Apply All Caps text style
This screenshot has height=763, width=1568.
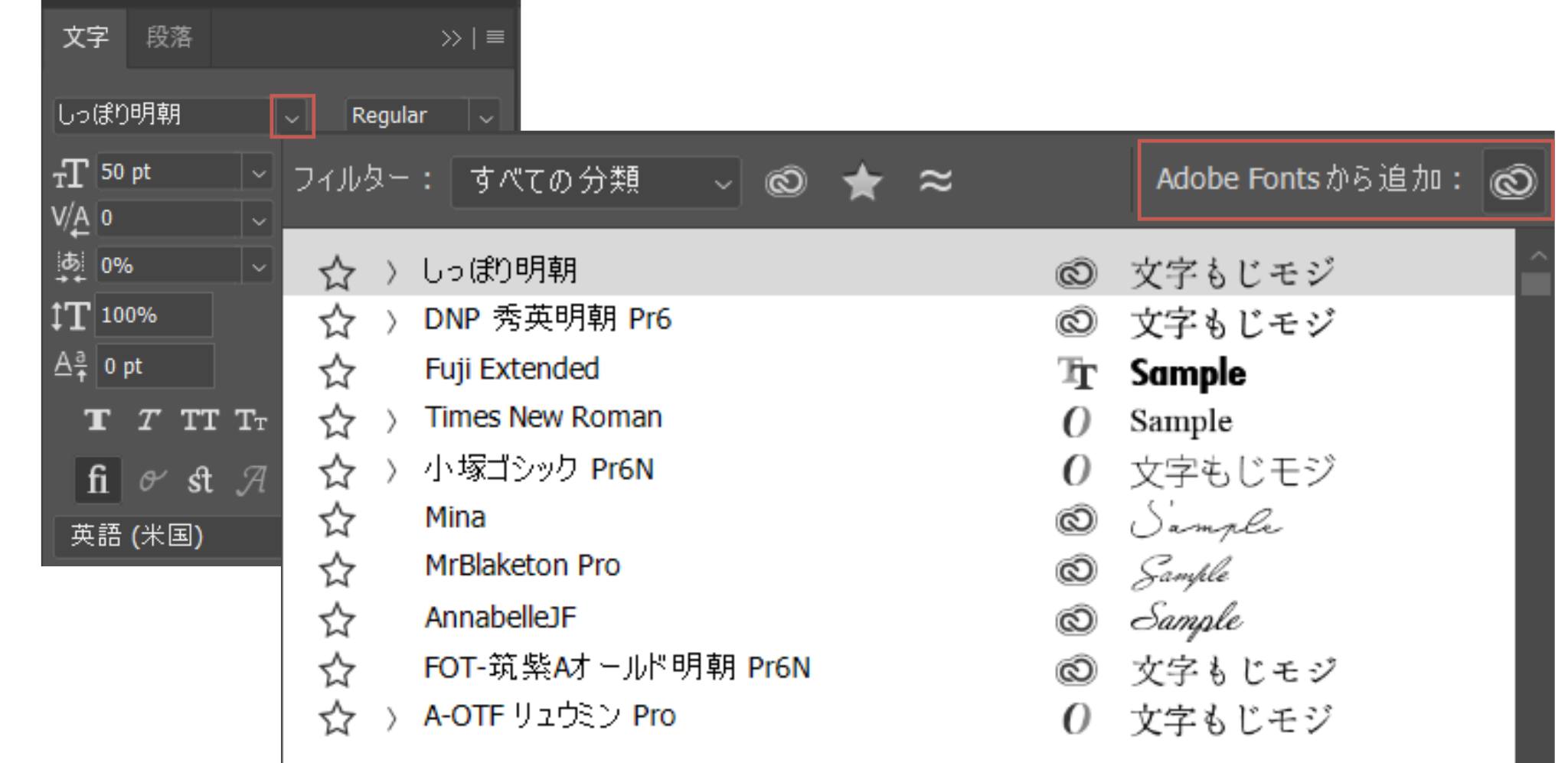[x=199, y=420]
